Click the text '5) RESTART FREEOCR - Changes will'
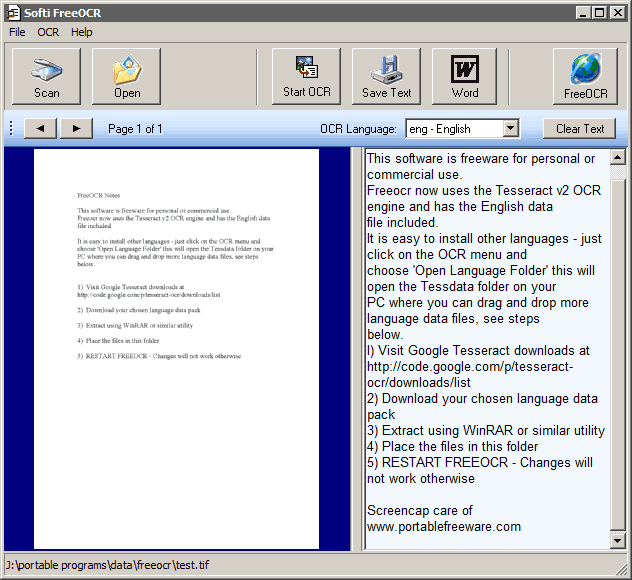This screenshot has height=580, width=632. pos(480,463)
